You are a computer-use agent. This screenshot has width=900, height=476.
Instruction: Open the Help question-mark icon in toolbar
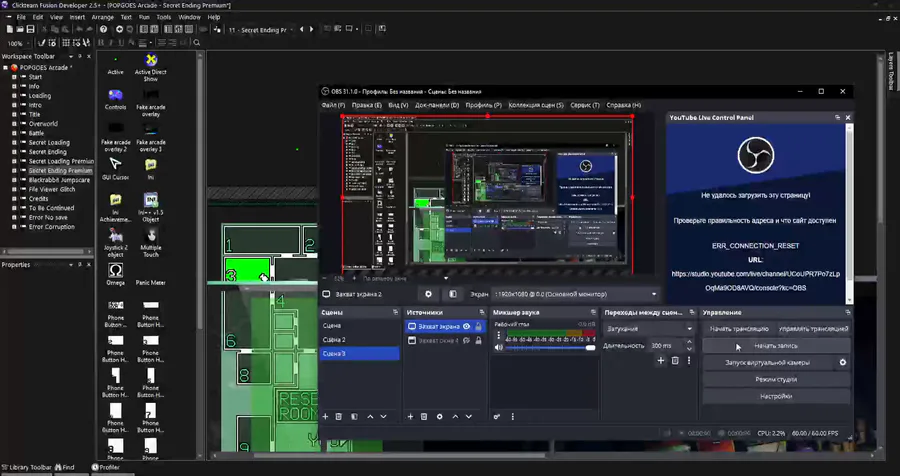click(103, 29)
